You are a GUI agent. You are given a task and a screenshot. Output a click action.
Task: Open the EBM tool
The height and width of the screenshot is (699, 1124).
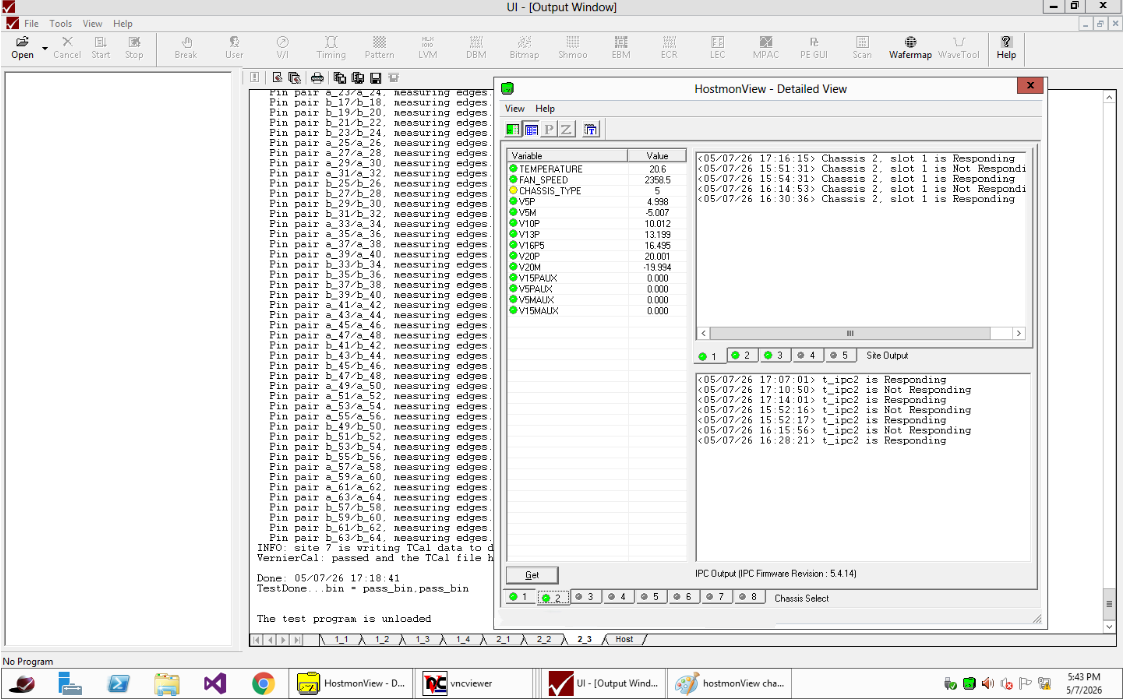621,47
